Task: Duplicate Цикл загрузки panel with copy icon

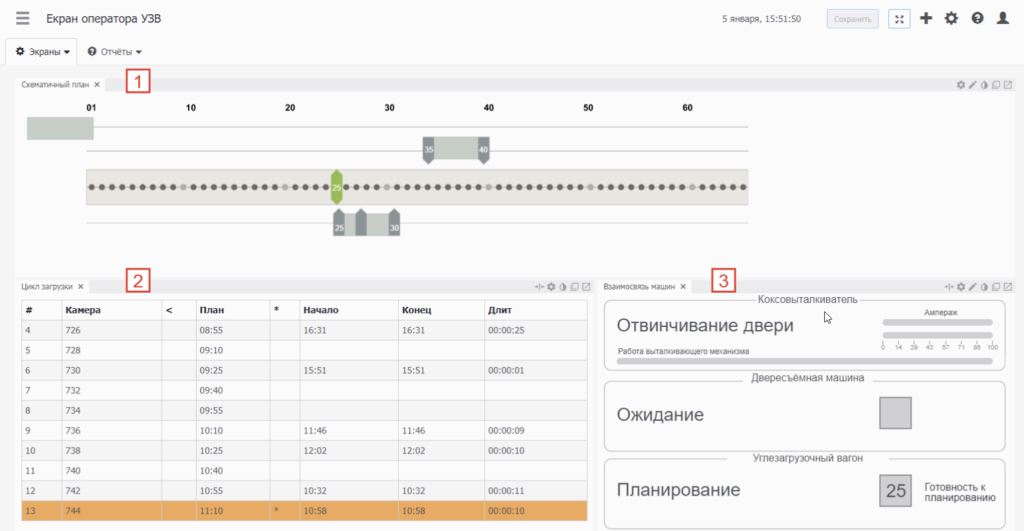Action: [x=575, y=287]
